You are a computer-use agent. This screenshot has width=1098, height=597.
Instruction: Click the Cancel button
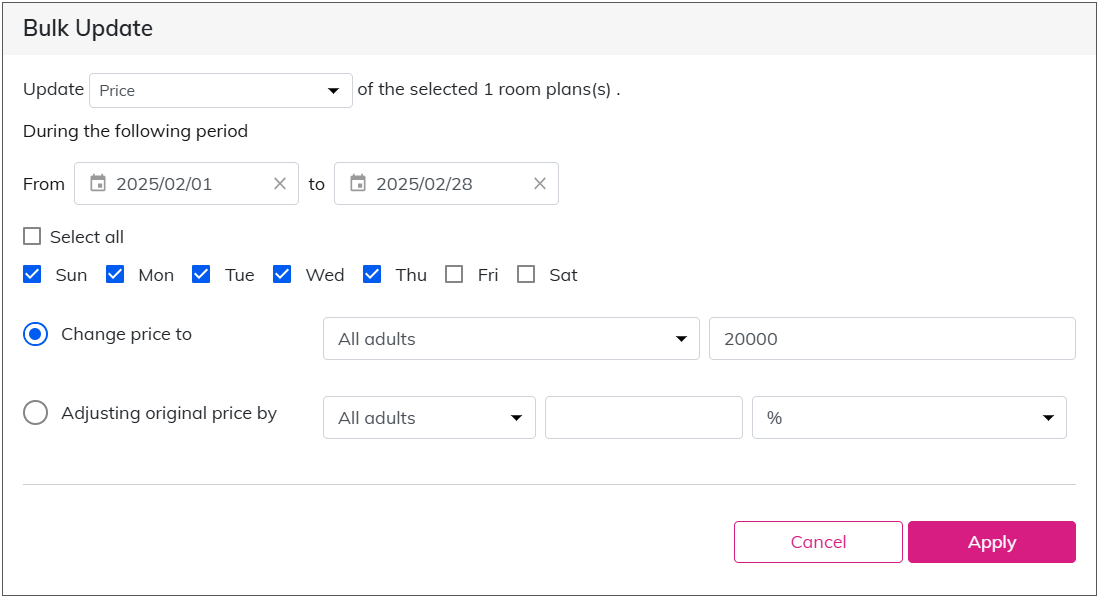[818, 542]
